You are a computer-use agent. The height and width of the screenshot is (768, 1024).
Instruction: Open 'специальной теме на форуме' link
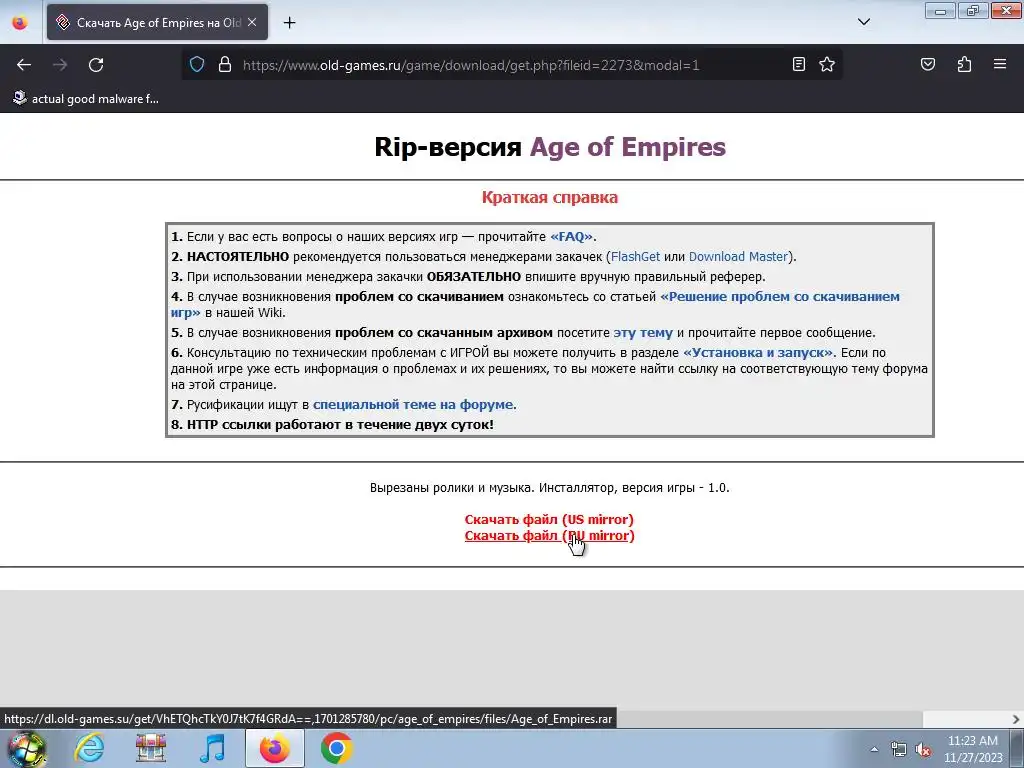(413, 405)
